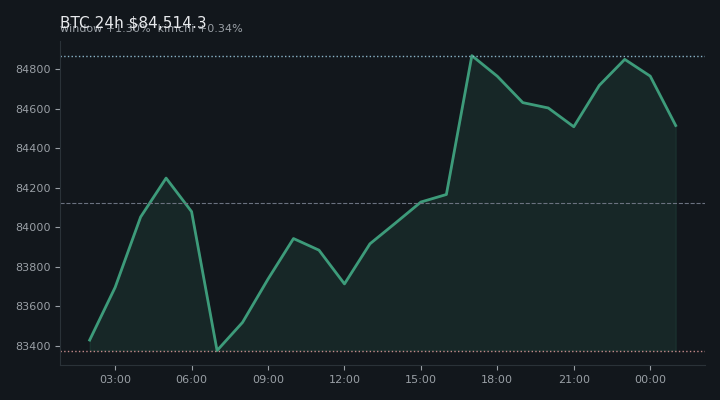Viewport: 720px width, 400px height.
Task: Click the 03:00 x-axis label
Action: [115, 379]
